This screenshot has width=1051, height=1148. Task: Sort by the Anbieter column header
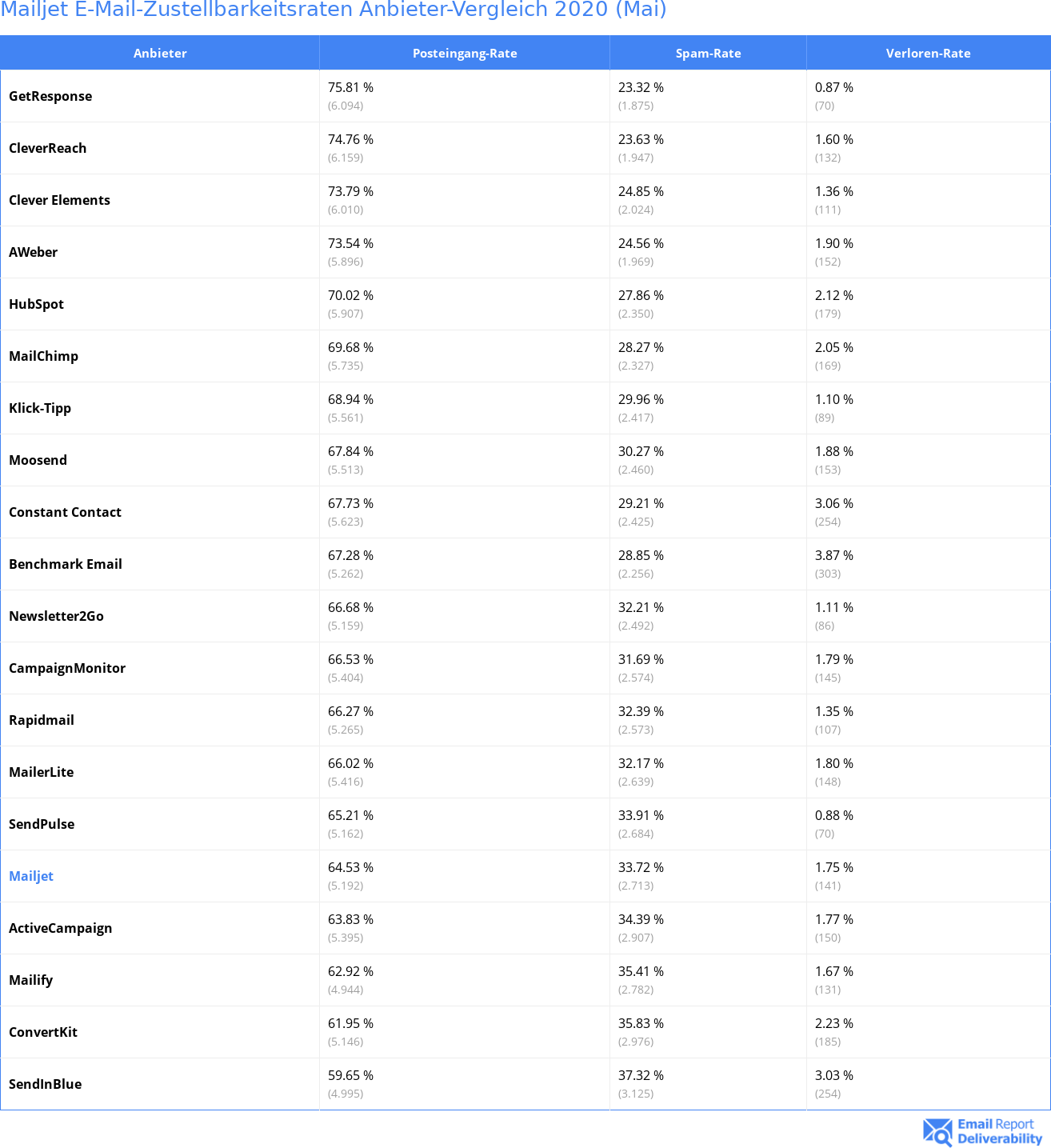(x=160, y=54)
